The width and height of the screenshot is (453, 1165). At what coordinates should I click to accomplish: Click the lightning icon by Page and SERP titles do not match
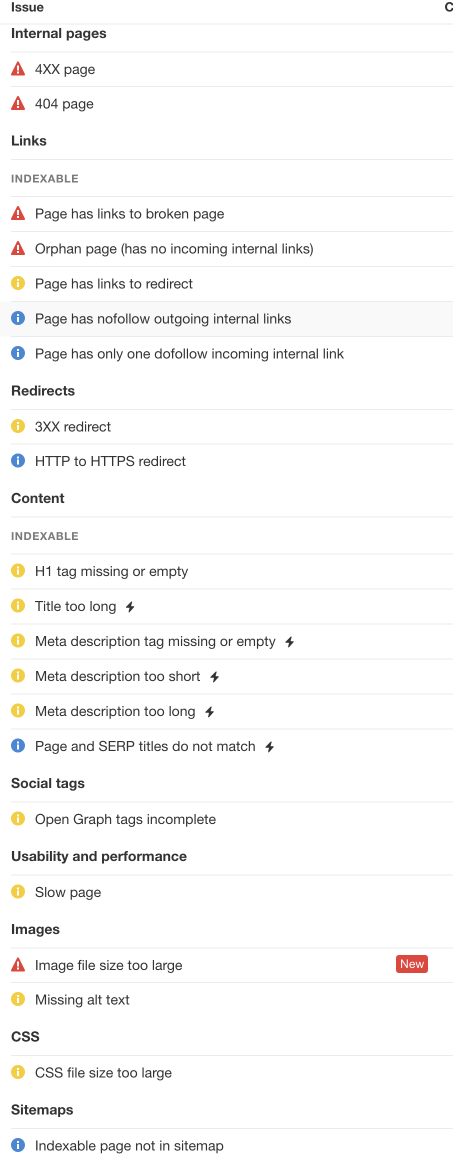270,747
